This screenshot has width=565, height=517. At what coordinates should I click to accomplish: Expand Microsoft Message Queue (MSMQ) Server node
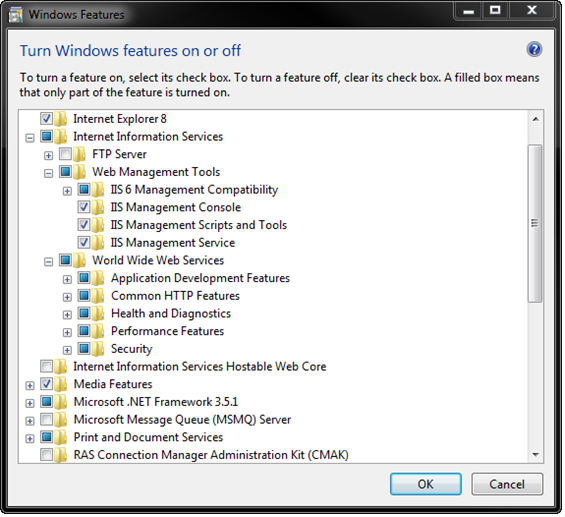(x=30, y=421)
